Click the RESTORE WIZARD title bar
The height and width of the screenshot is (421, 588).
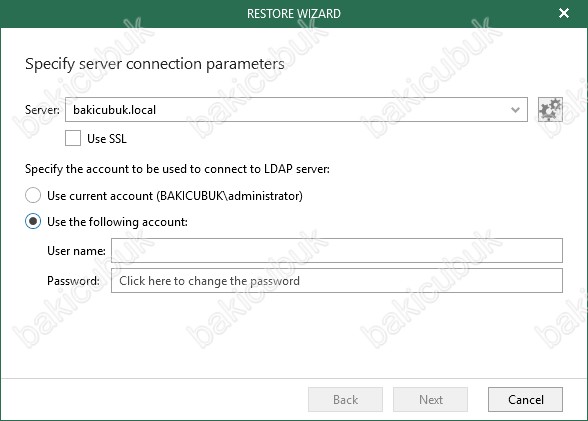(x=294, y=14)
